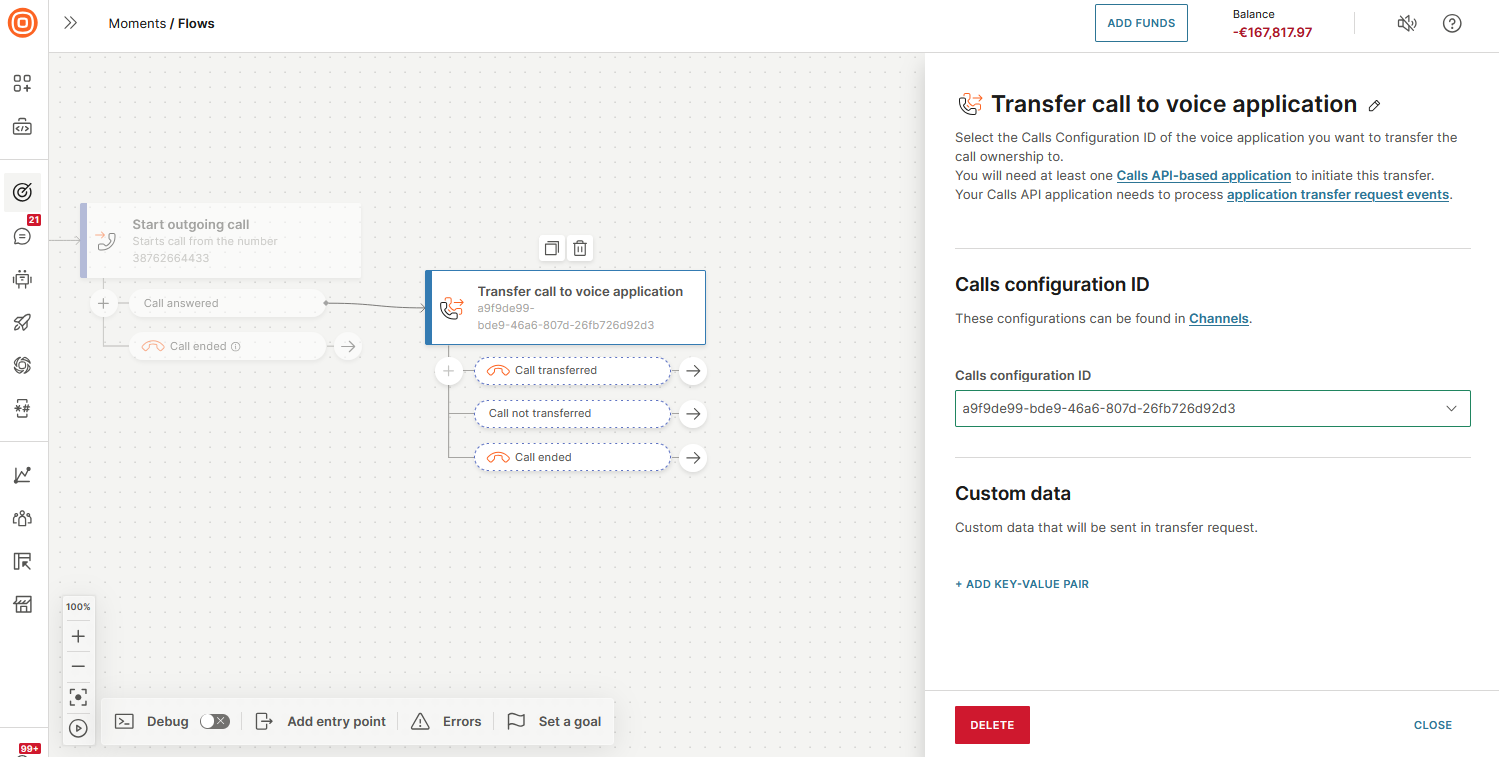Click the play button in zoom controls
The image size is (1499, 757).
[78, 728]
